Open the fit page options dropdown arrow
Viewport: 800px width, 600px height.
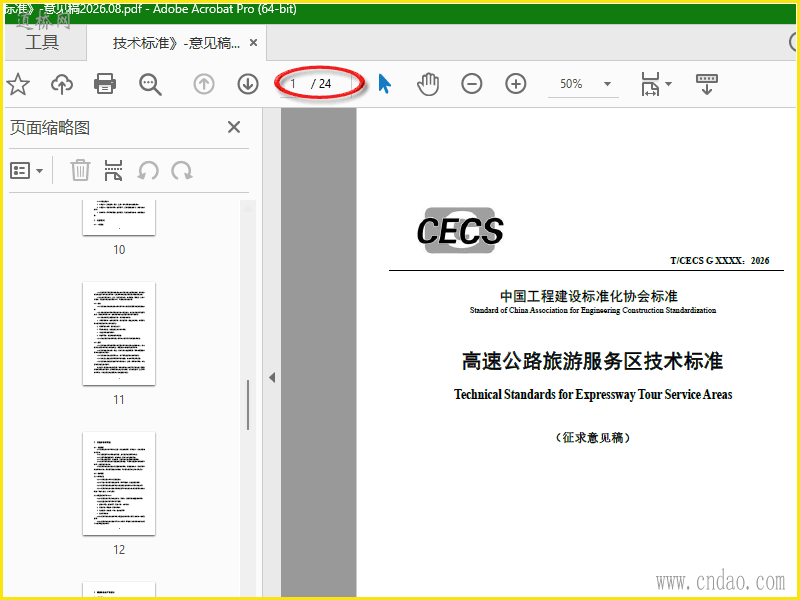[x=668, y=84]
